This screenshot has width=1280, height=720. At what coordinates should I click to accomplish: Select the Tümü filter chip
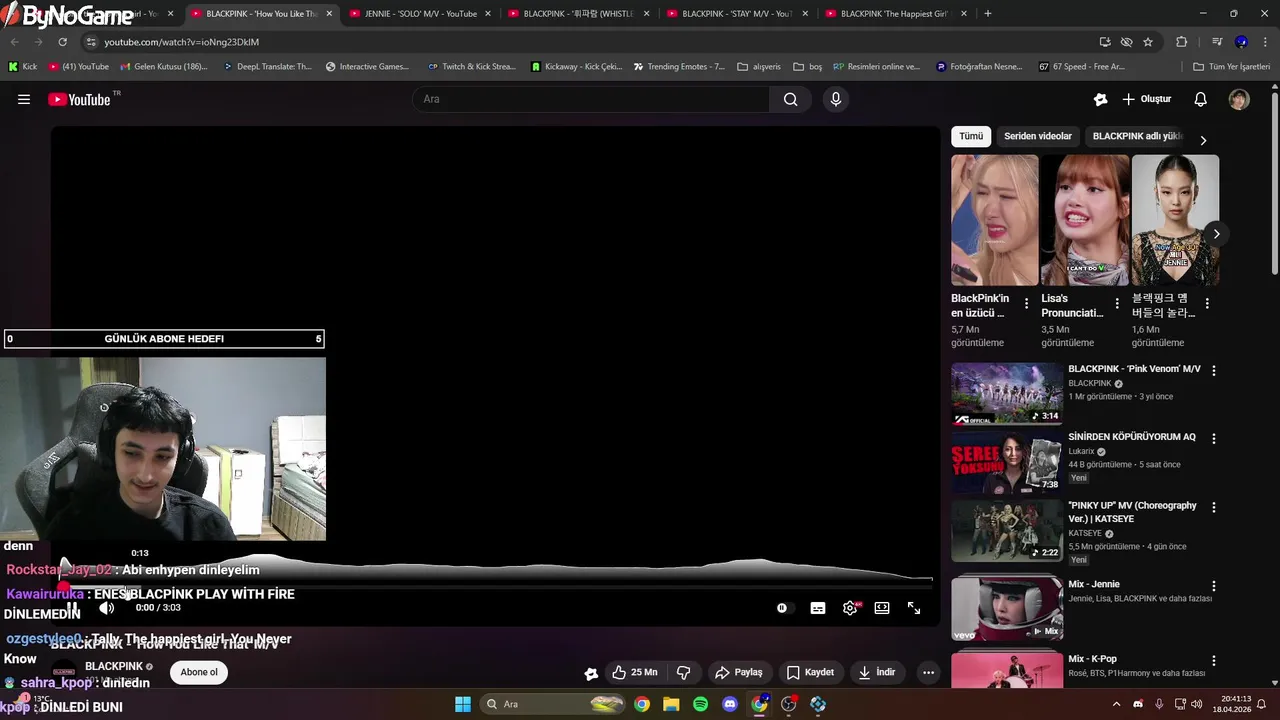(x=971, y=136)
